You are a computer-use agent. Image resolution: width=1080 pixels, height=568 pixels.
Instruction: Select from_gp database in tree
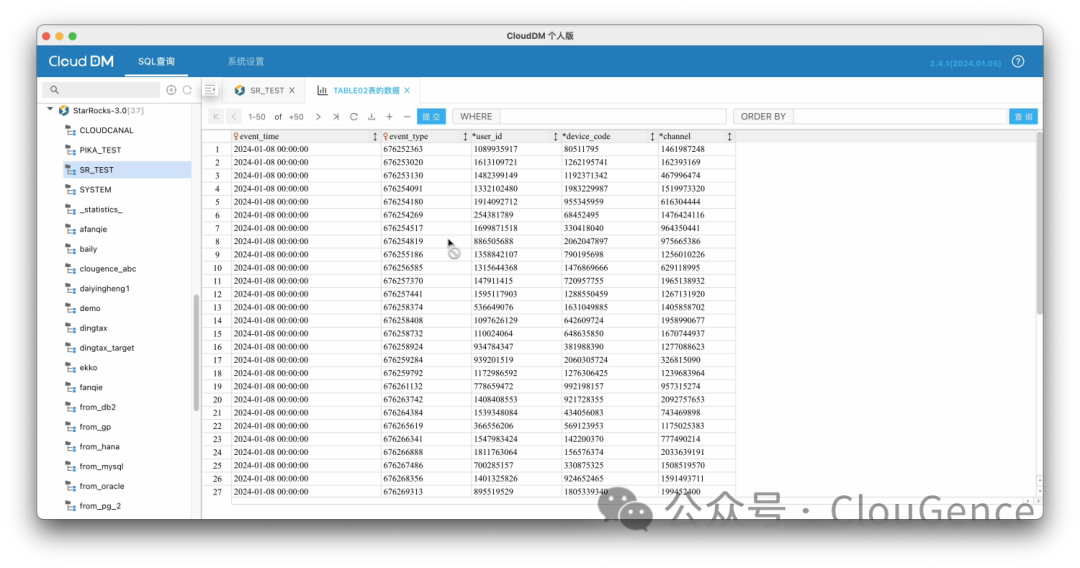(95, 427)
